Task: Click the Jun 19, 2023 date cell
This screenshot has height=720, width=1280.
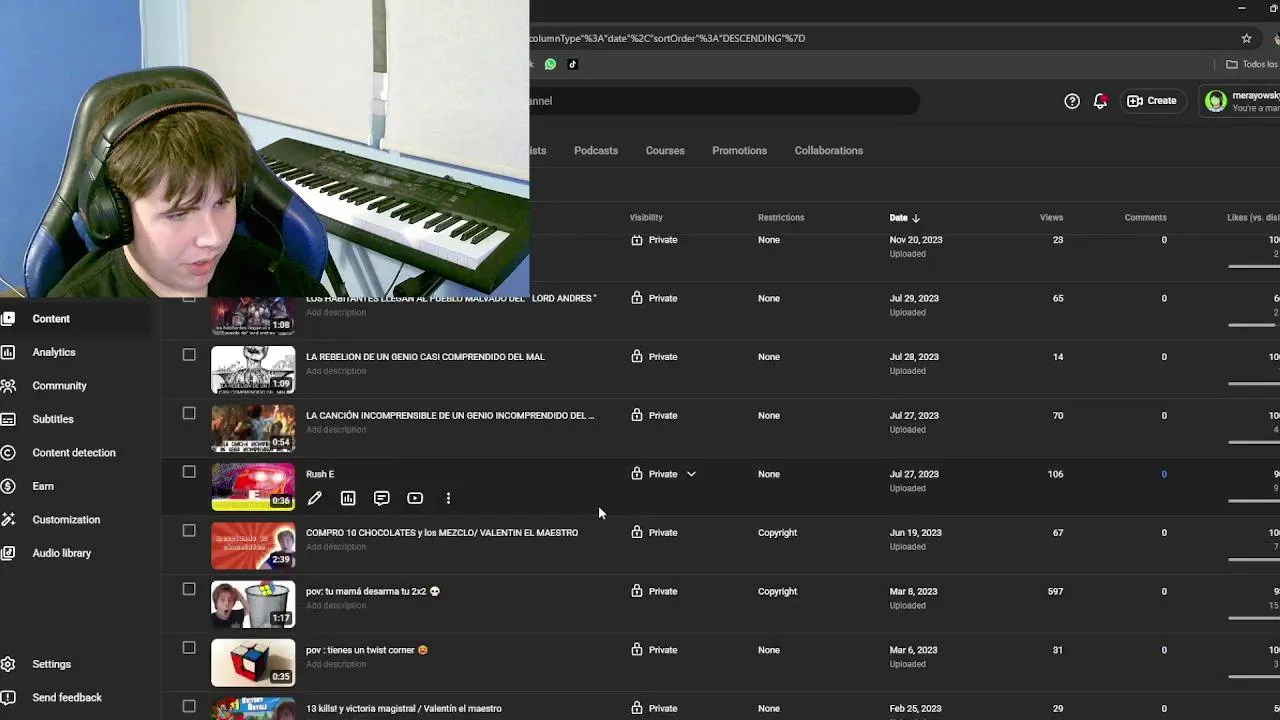Action: click(916, 533)
